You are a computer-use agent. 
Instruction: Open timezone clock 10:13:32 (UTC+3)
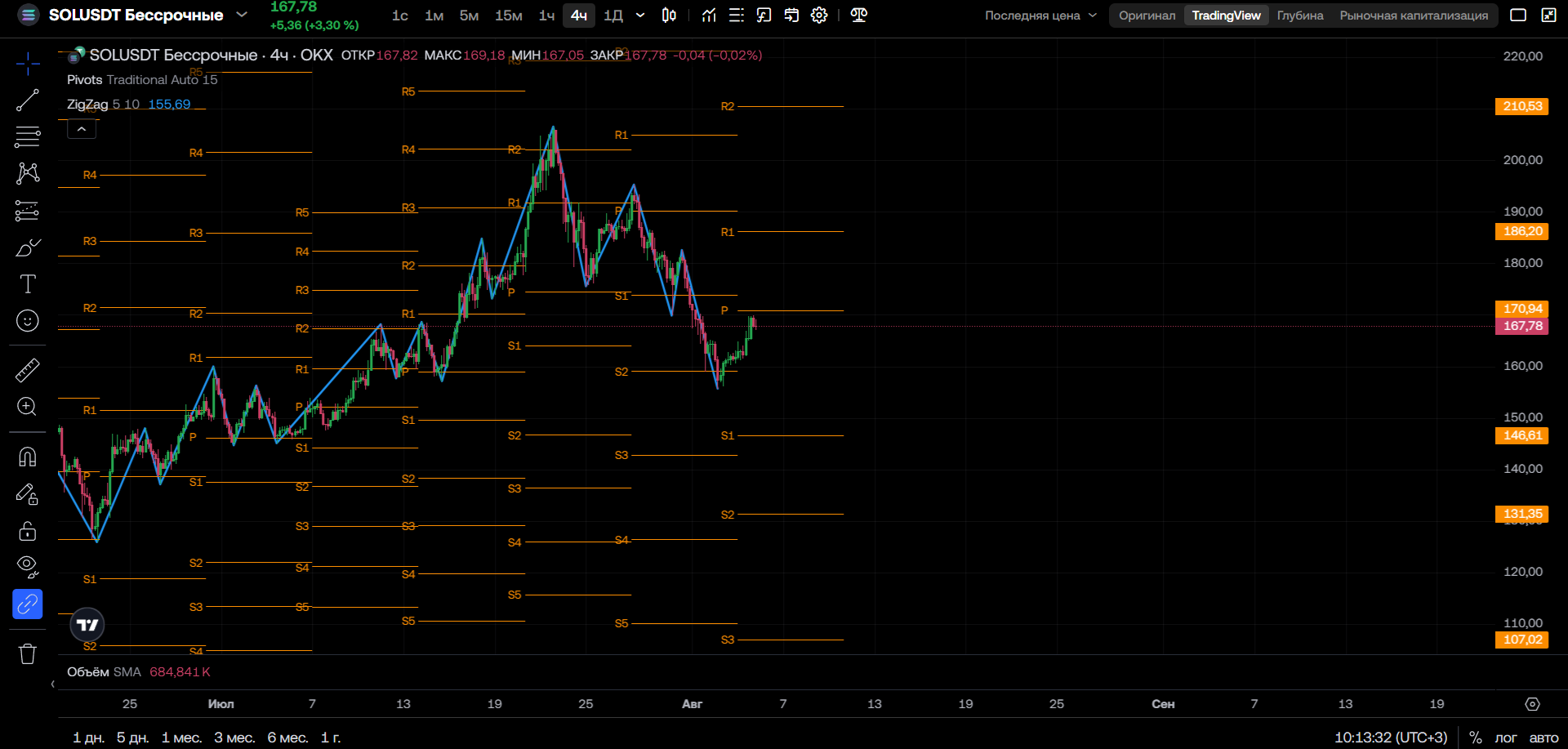click(1391, 738)
